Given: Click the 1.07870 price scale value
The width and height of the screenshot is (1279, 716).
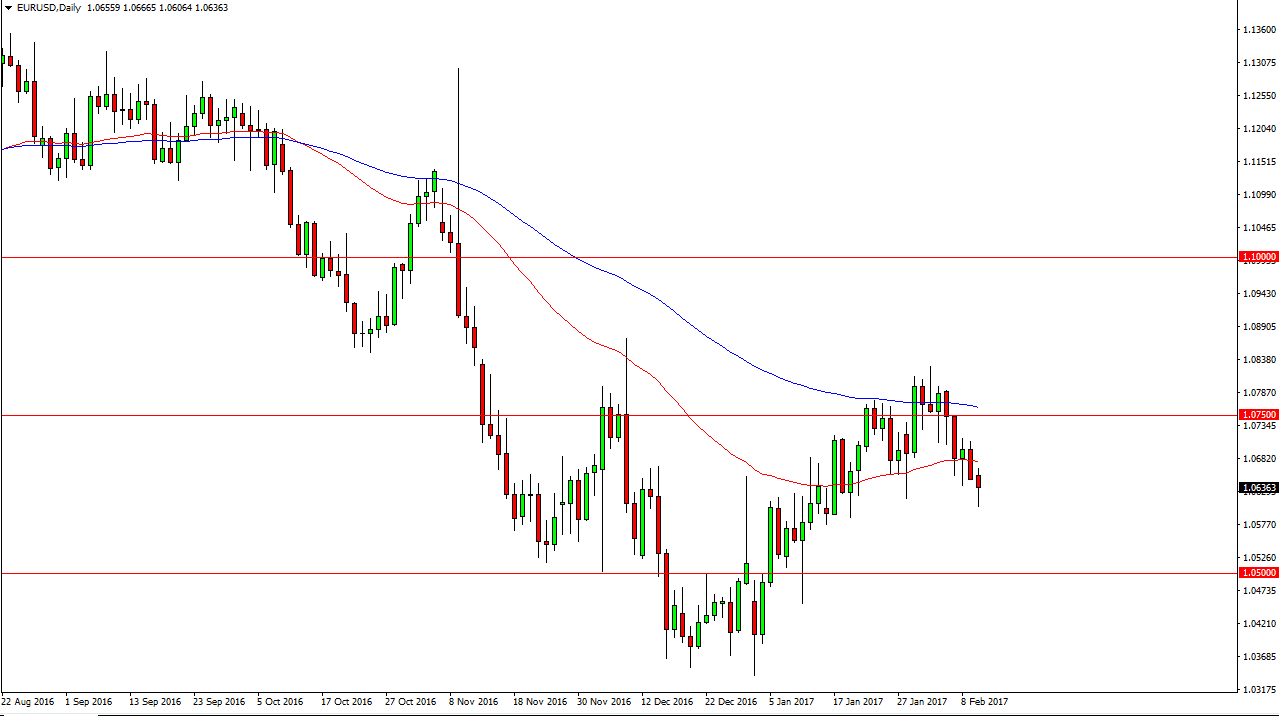Looking at the screenshot, I should tap(1258, 393).
